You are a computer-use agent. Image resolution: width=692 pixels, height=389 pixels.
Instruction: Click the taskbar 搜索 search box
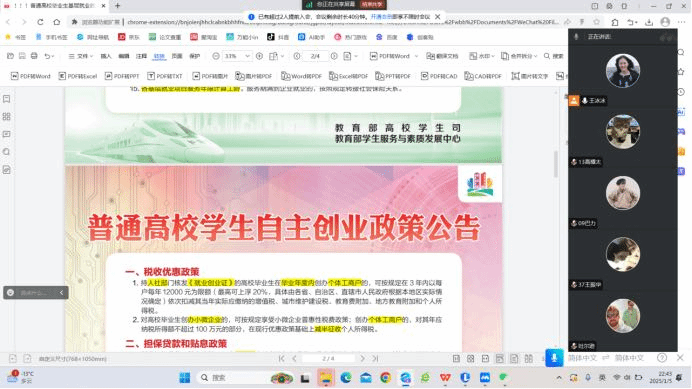[246, 378]
